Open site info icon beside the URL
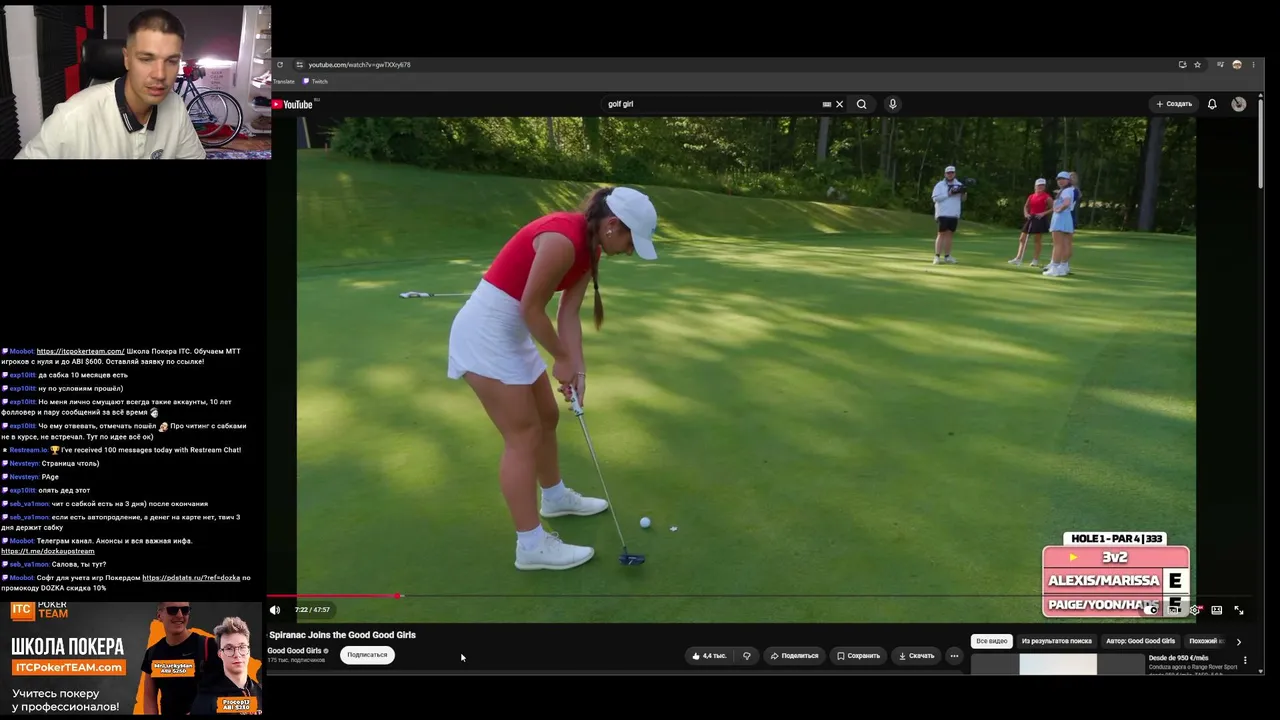The width and height of the screenshot is (1280, 720). (299, 65)
